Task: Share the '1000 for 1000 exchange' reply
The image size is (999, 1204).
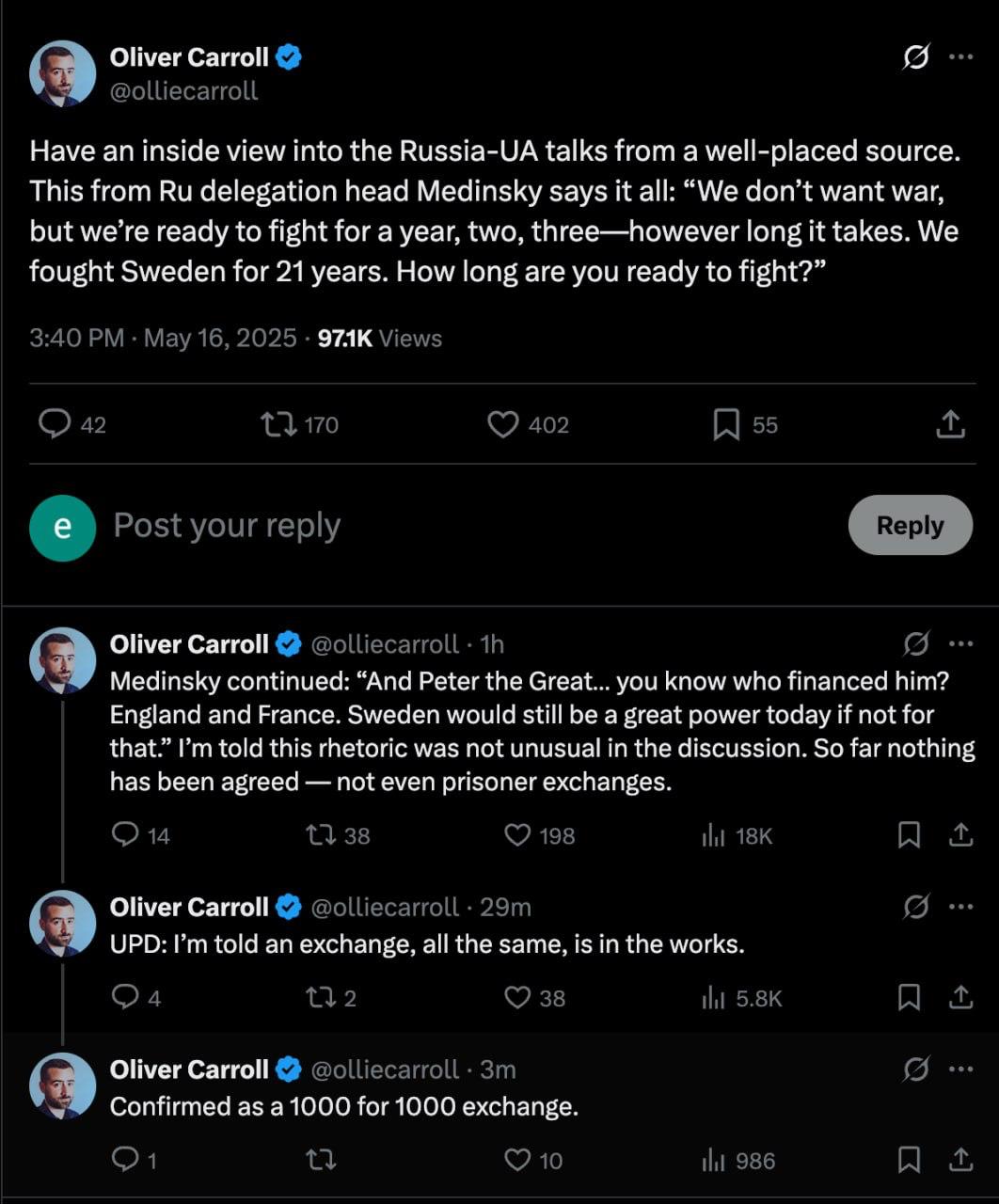Action: coord(960,1161)
